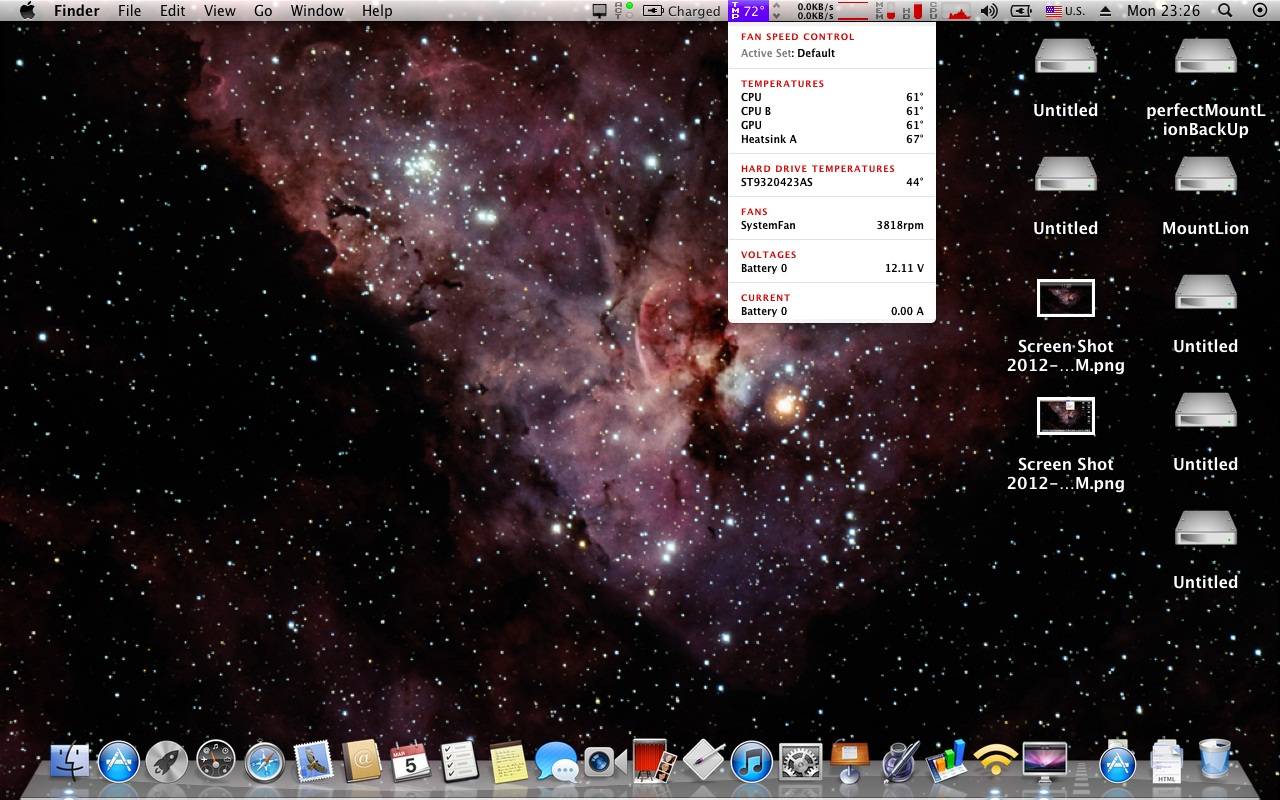
Task: Open Launchpad from the dock
Action: (167, 763)
